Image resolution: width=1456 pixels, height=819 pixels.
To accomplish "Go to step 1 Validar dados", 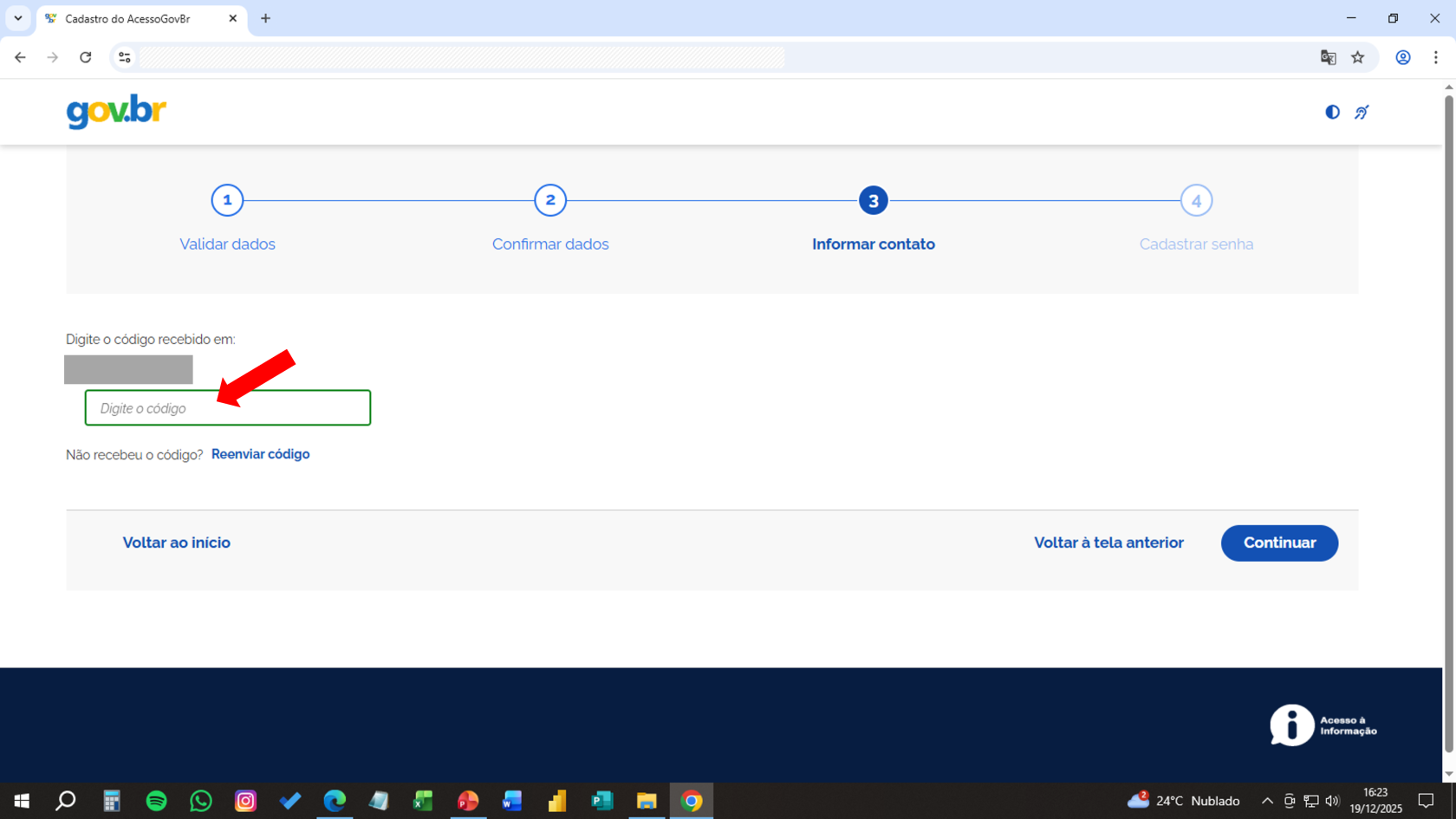I will click(x=227, y=201).
